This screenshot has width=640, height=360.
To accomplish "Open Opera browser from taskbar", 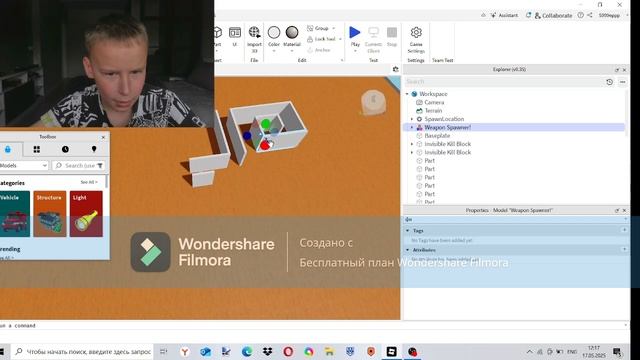I will [288, 351].
